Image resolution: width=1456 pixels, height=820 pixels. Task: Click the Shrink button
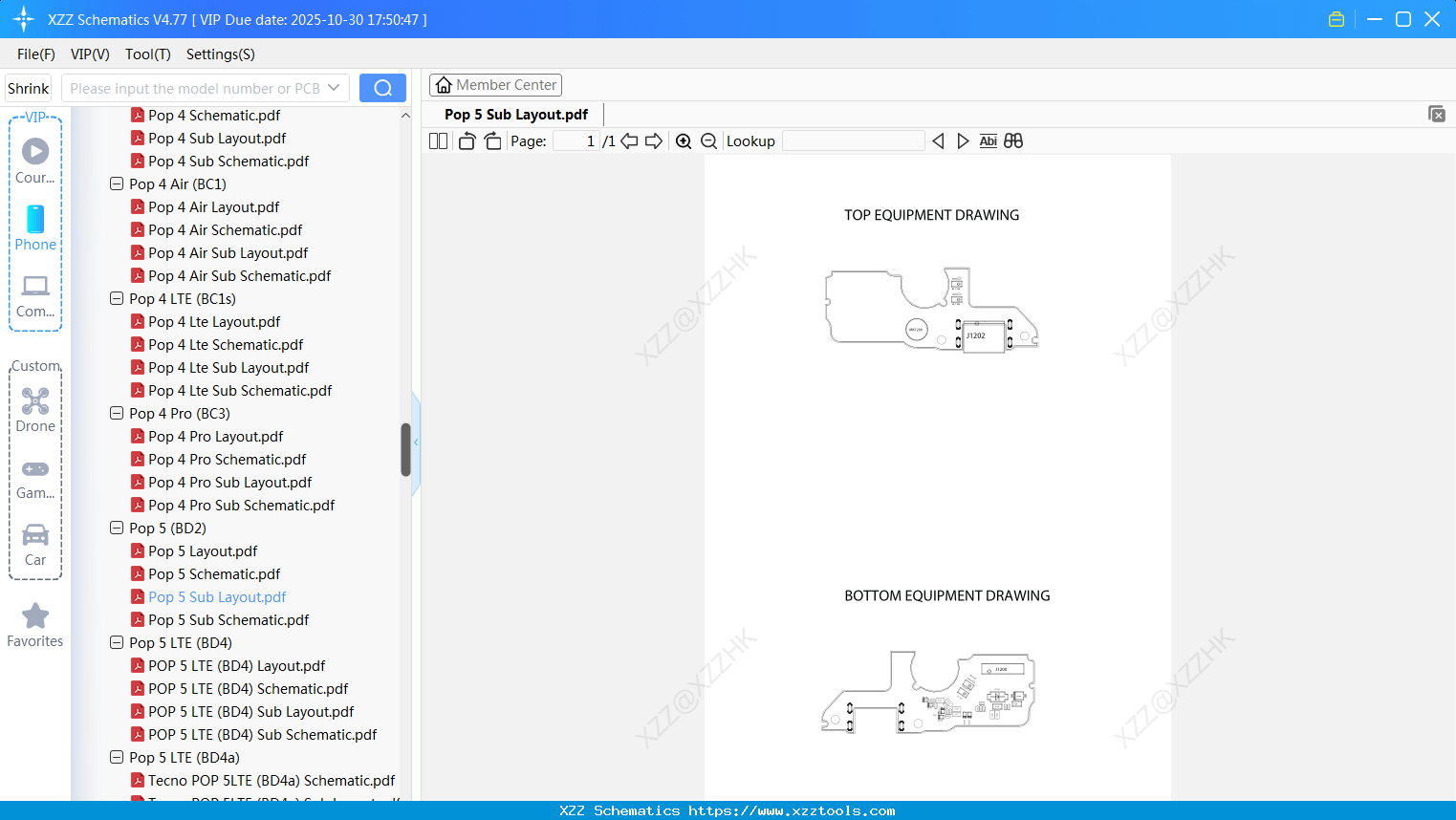click(x=28, y=87)
